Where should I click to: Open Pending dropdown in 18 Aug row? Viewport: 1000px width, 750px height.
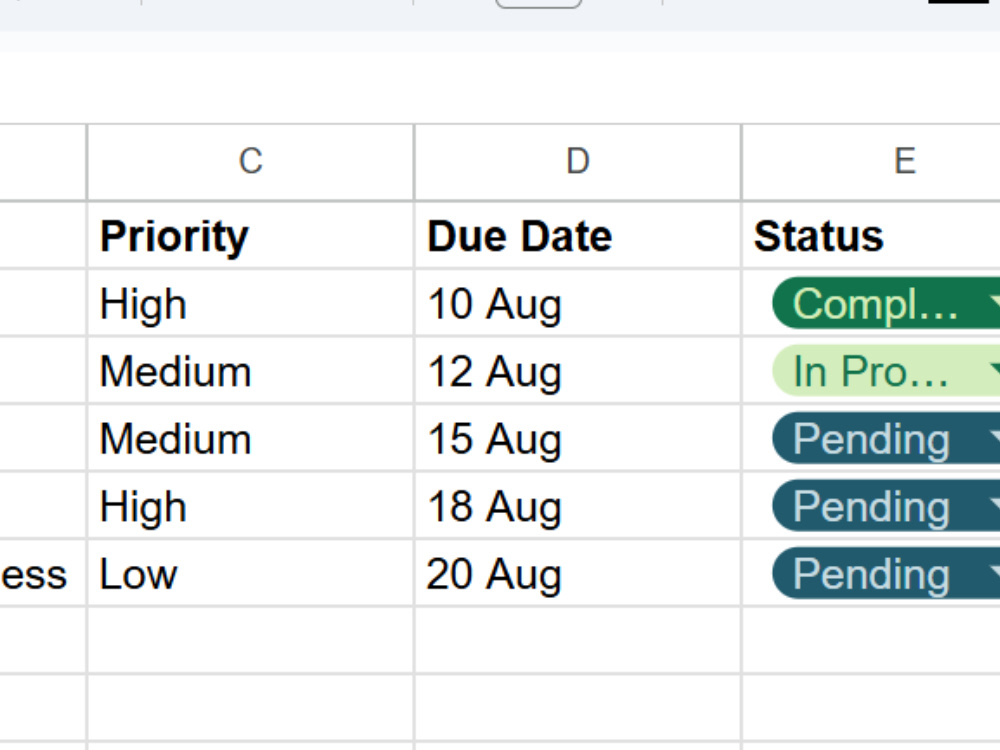tap(886, 506)
